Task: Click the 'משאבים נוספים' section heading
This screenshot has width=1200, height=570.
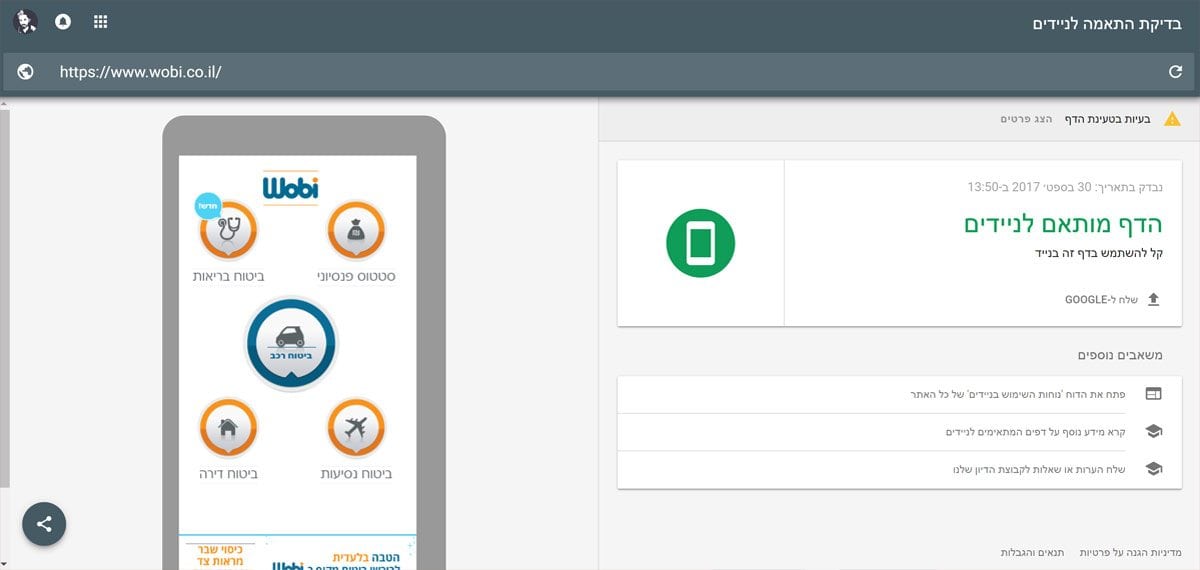Action: (1120, 355)
